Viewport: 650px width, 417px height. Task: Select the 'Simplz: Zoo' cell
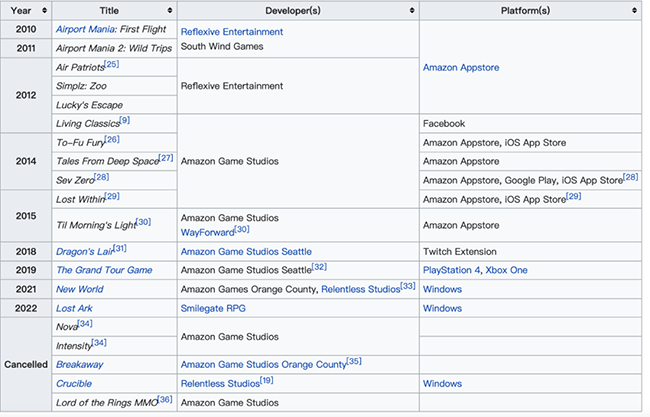pos(115,86)
